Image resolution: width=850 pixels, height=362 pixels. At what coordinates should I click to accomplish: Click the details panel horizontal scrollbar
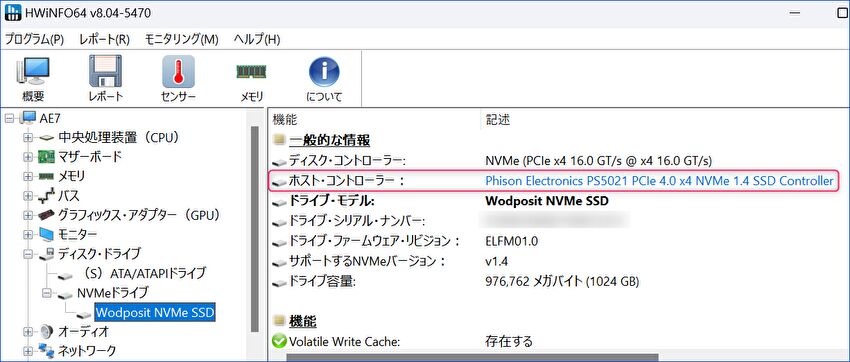pos(472,358)
